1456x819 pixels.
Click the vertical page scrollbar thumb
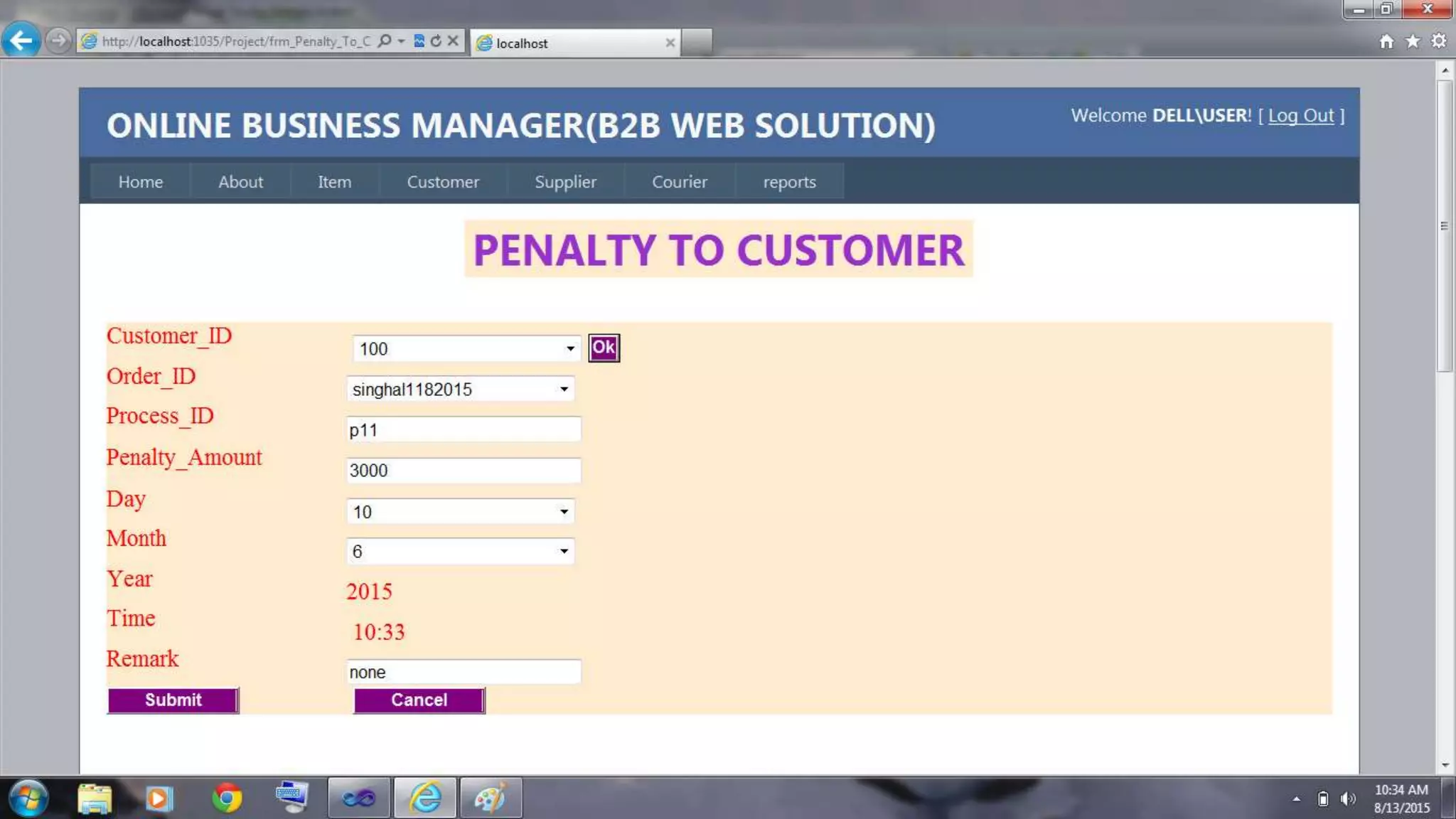point(1444,225)
